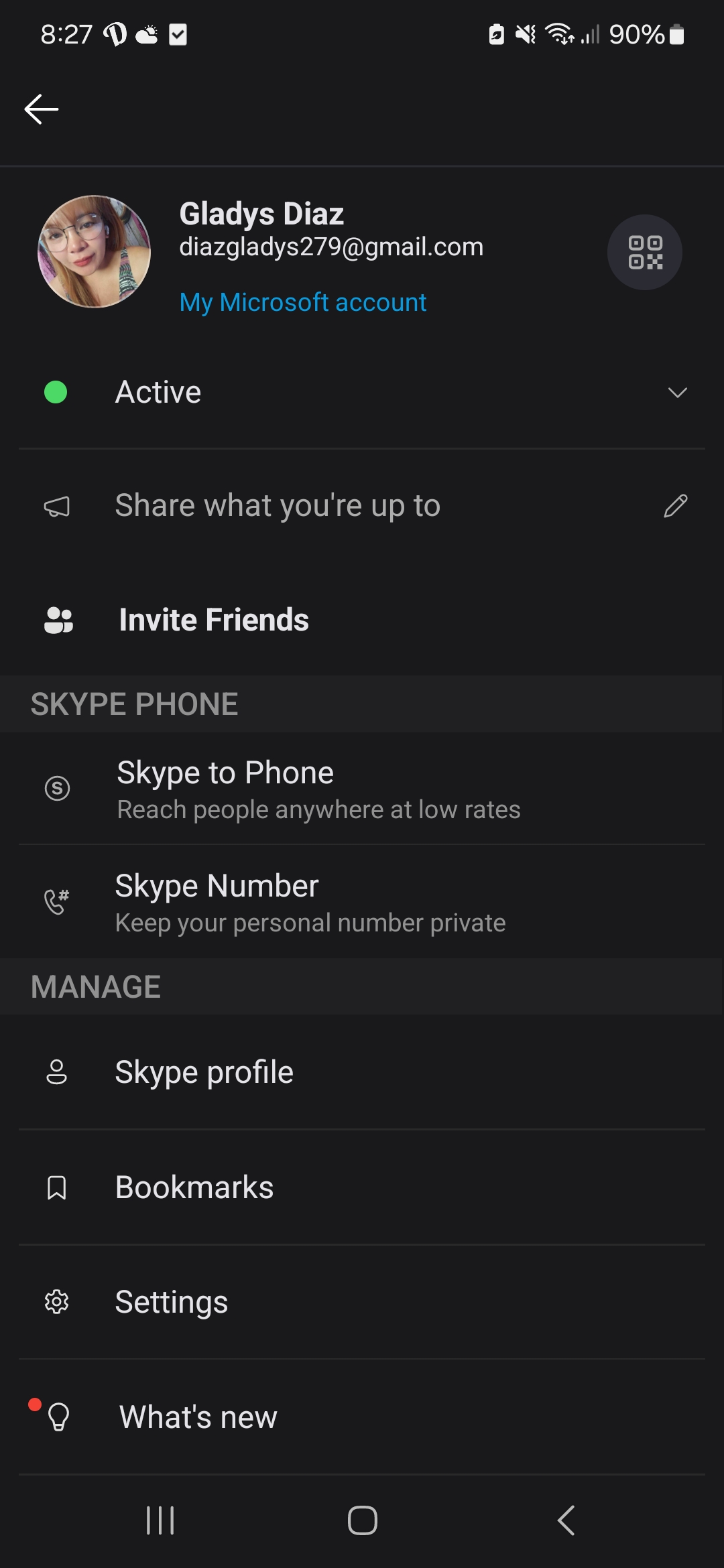724x1568 pixels.
Task: Tap the back arrow at top
Action: (42, 109)
